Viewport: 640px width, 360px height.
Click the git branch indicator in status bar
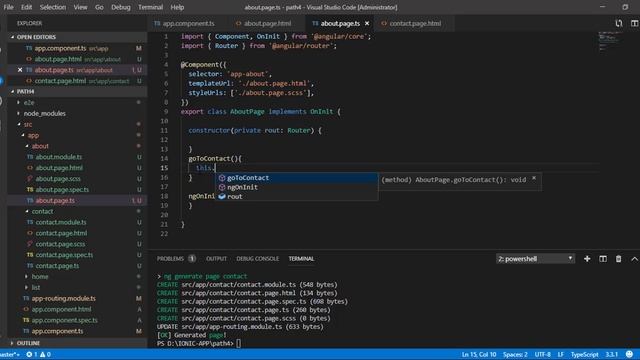click(10, 354)
